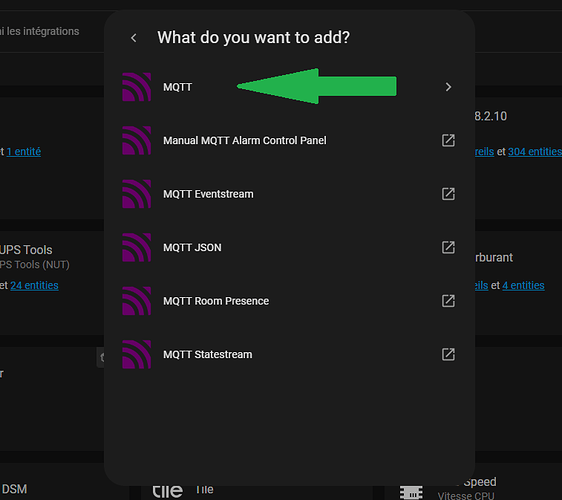
Task: Follow the 4 entities link
Action: pyautogui.click(x=523, y=285)
